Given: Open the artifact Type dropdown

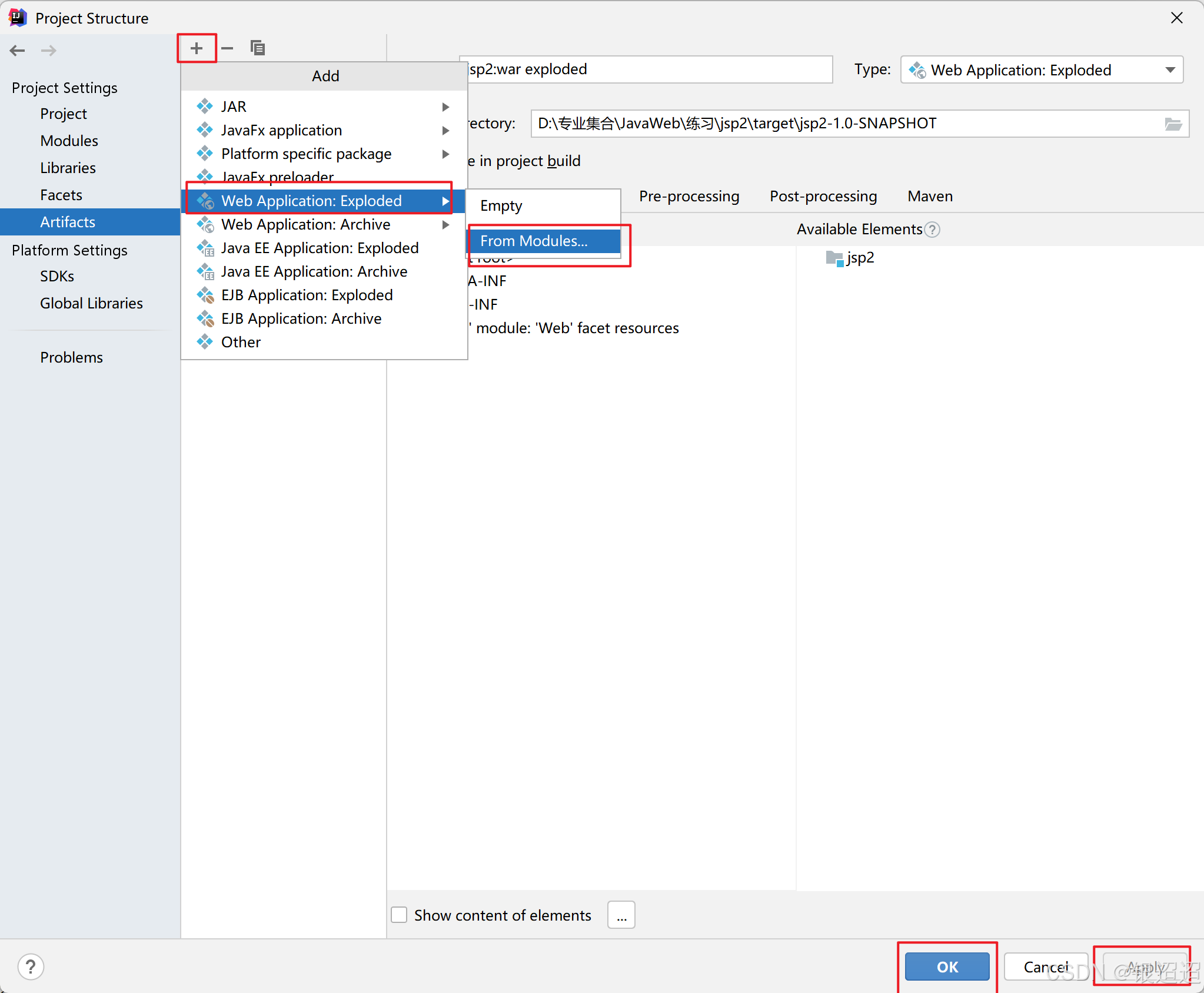Looking at the screenshot, I should tap(1170, 70).
